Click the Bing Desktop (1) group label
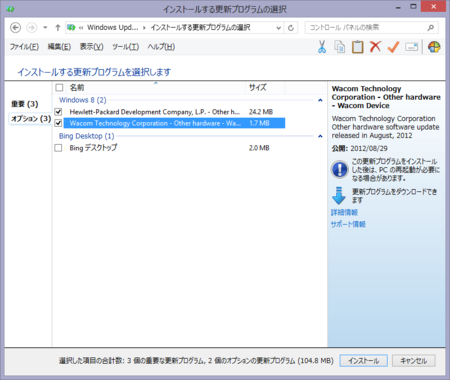Screen dimensions: 450x380 coord(87,136)
